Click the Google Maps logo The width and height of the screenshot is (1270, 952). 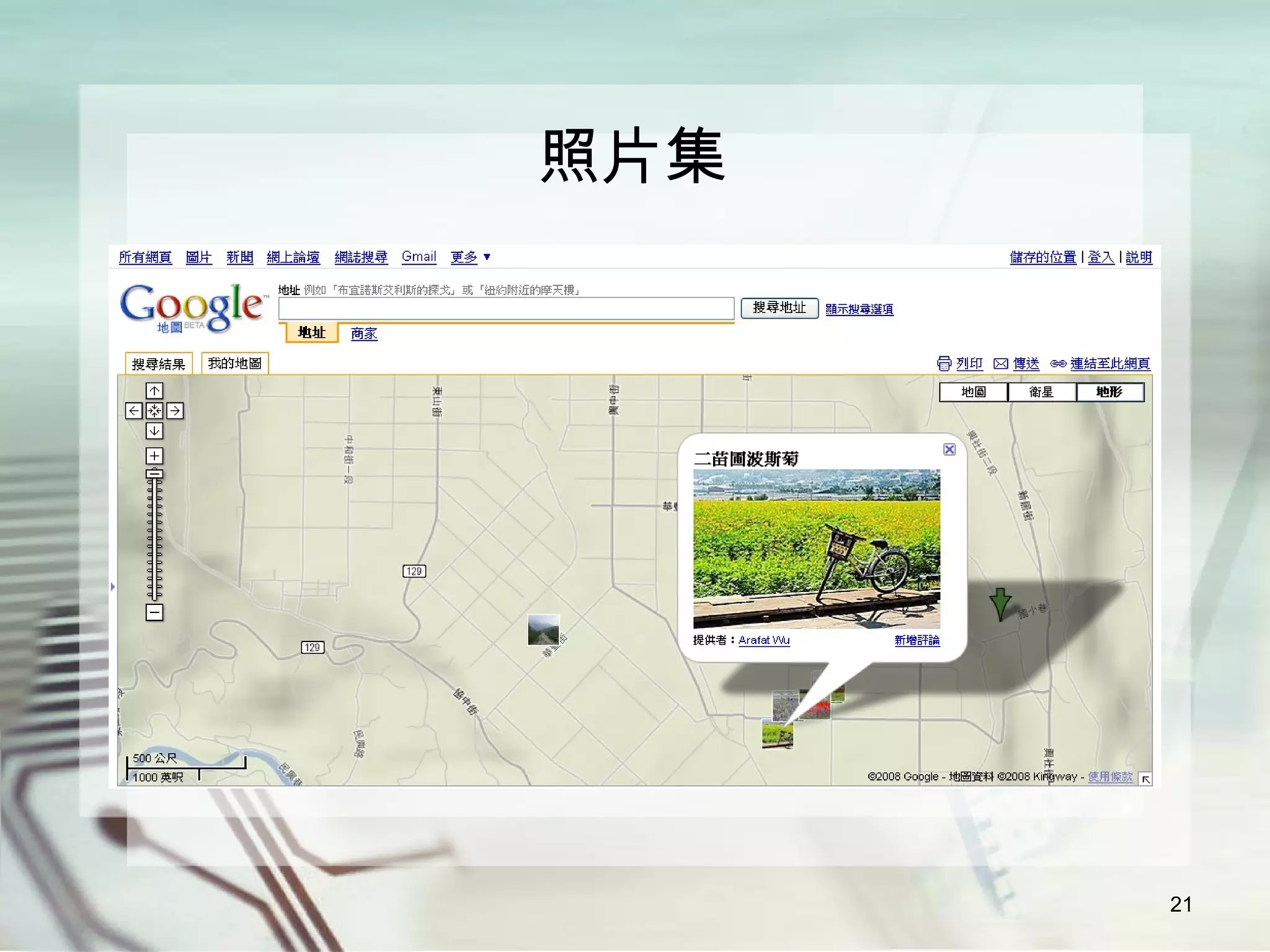[x=193, y=308]
